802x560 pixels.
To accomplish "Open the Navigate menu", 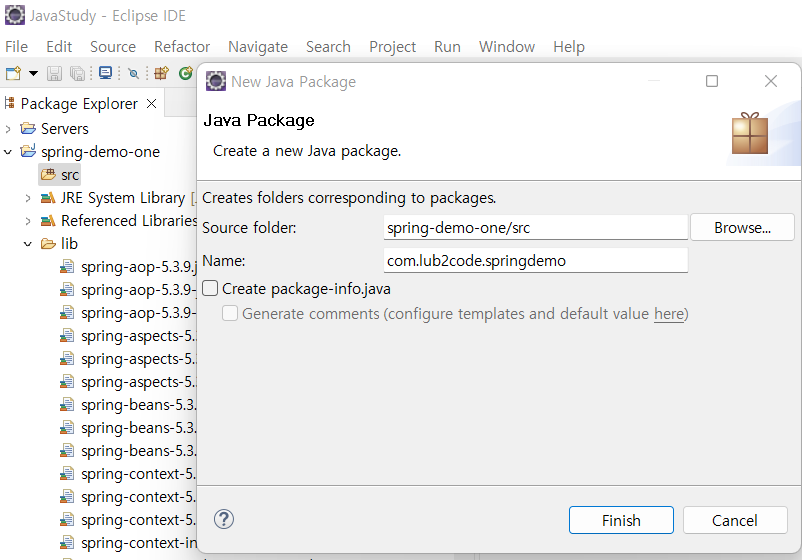I will pyautogui.click(x=258, y=47).
